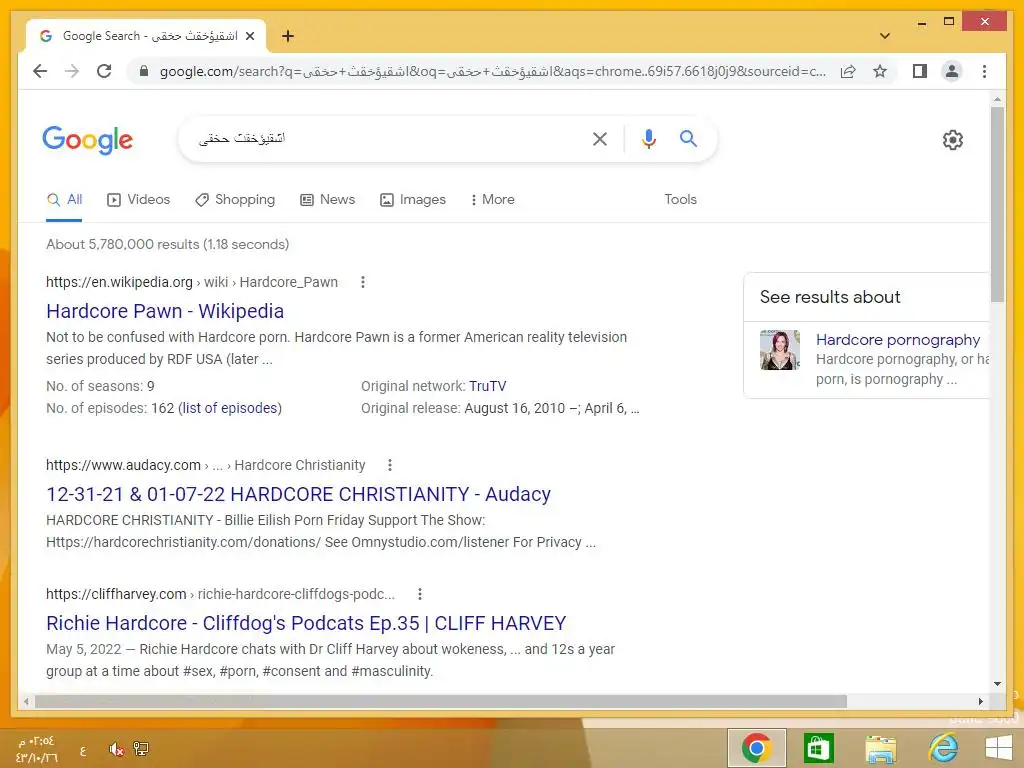This screenshot has height=768, width=1024.
Task: Close the Google Search tab
Action: pyautogui.click(x=249, y=36)
